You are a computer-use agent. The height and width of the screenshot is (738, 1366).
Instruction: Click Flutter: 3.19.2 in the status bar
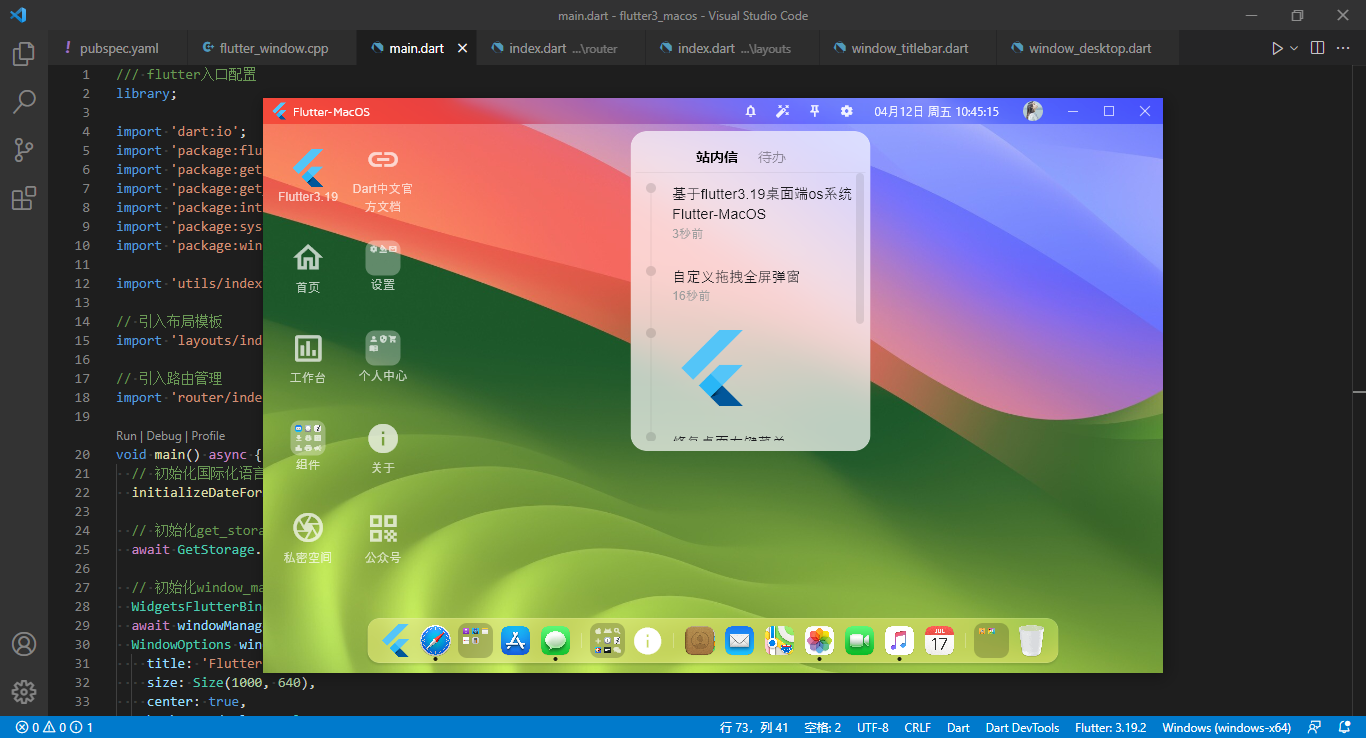pos(1111,727)
